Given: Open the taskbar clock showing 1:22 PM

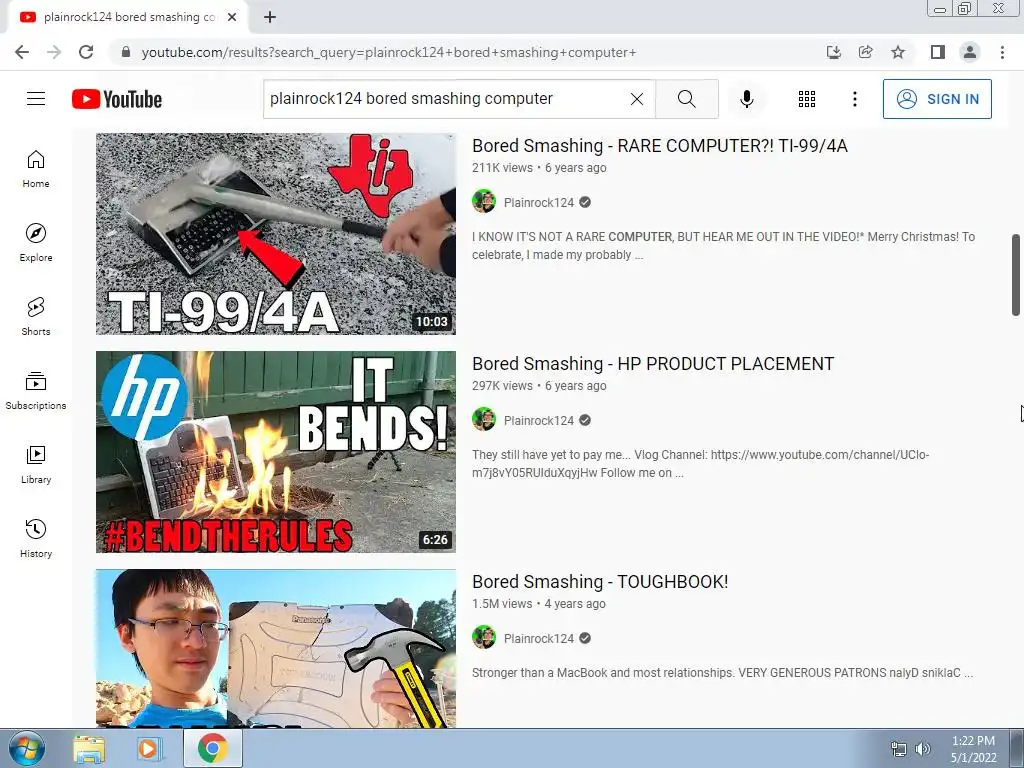Looking at the screenshot, I should point(973,749).
